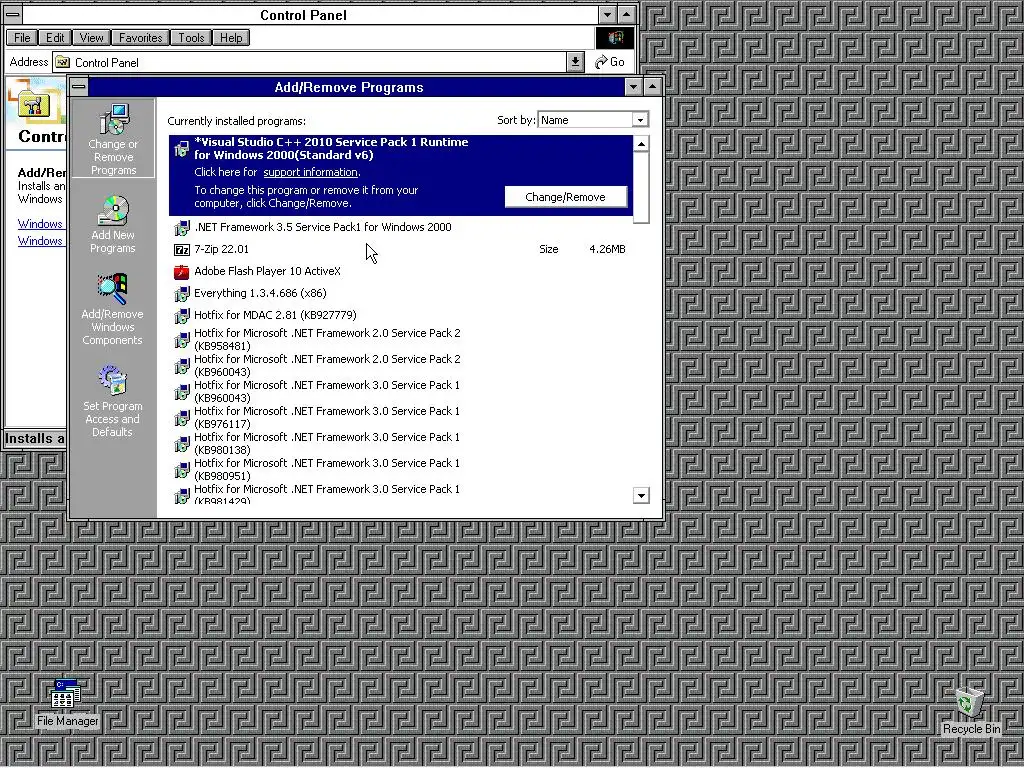Open the Favorites menu in Control Panel

tap(140, 38)
